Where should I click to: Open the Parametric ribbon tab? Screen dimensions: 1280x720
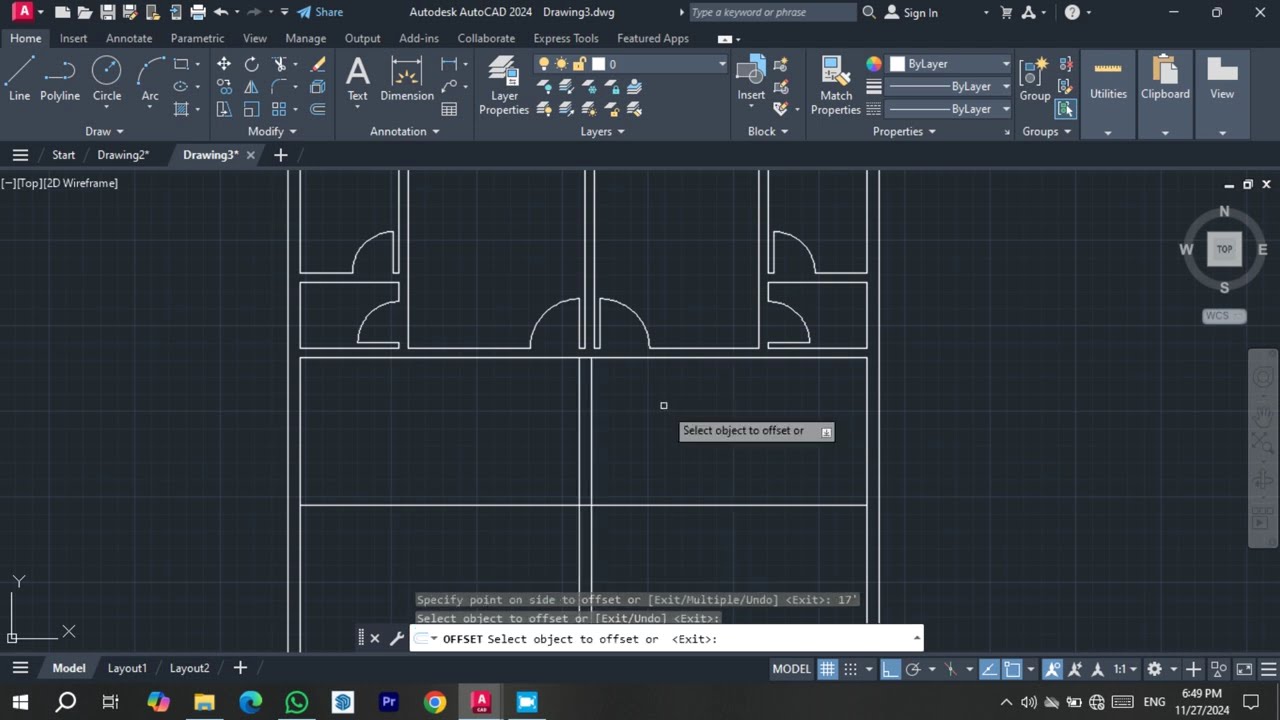(x=197, y=38)
